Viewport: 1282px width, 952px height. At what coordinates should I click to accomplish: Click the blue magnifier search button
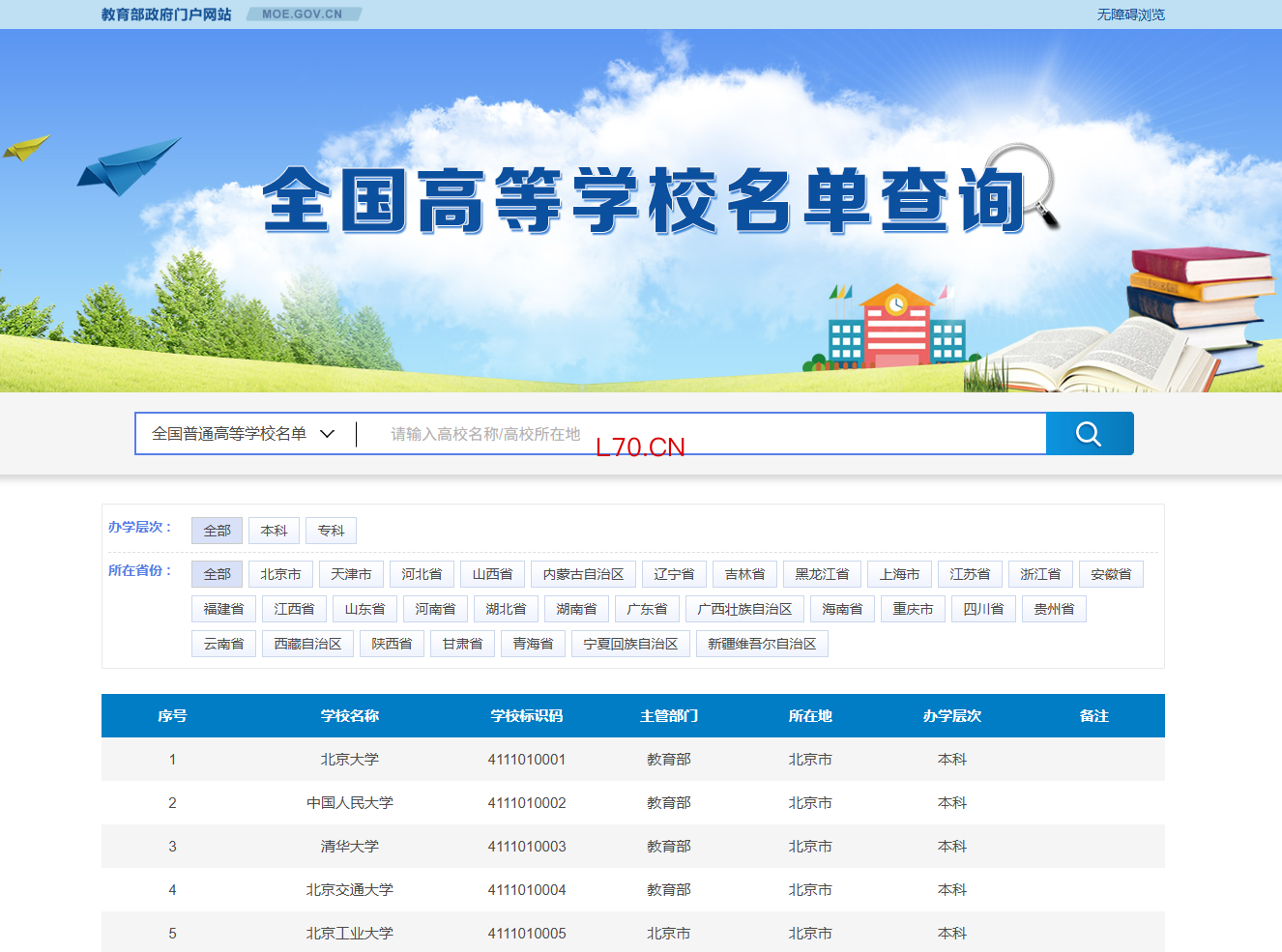(1090, 434)
